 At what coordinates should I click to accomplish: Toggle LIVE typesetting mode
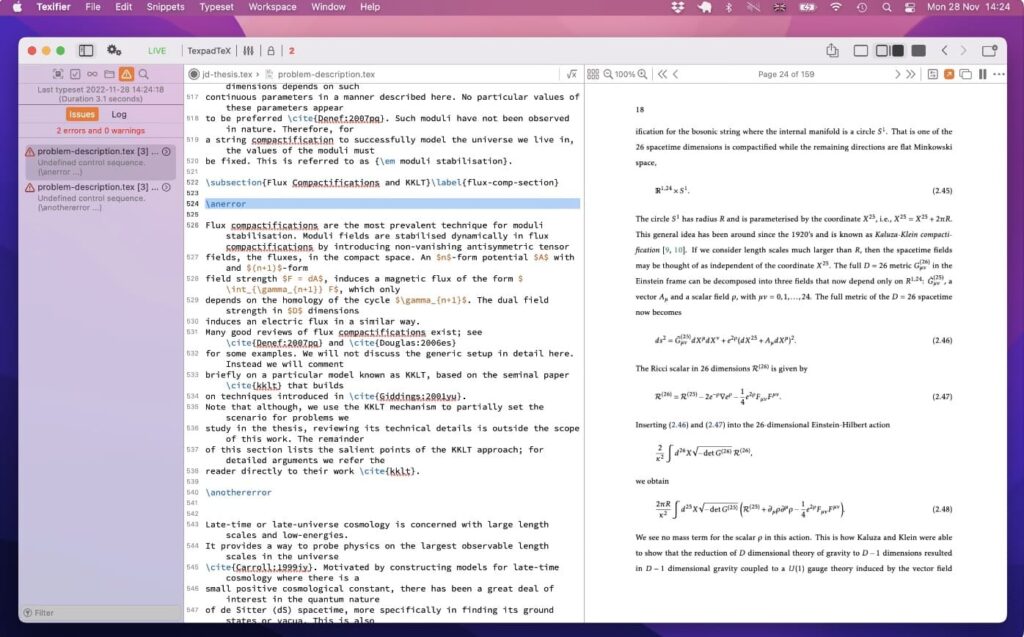tap(157, 49)
